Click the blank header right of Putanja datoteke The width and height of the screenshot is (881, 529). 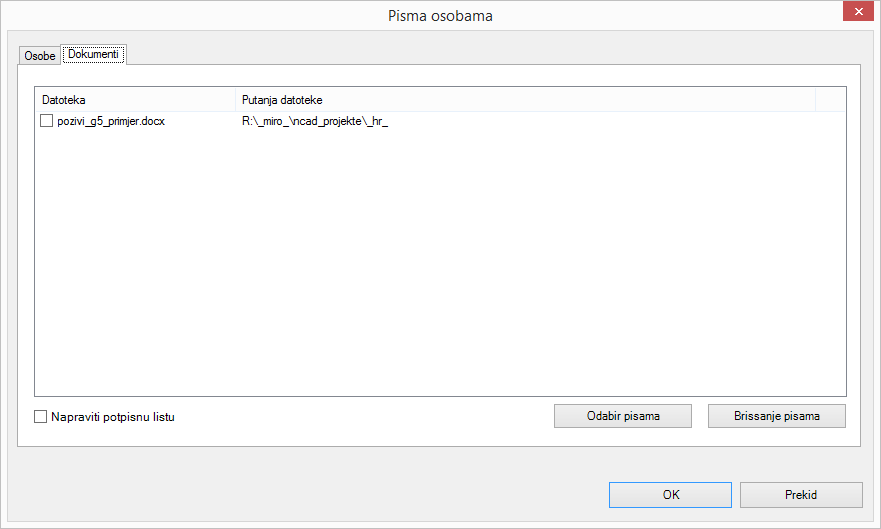pos(830,100)
